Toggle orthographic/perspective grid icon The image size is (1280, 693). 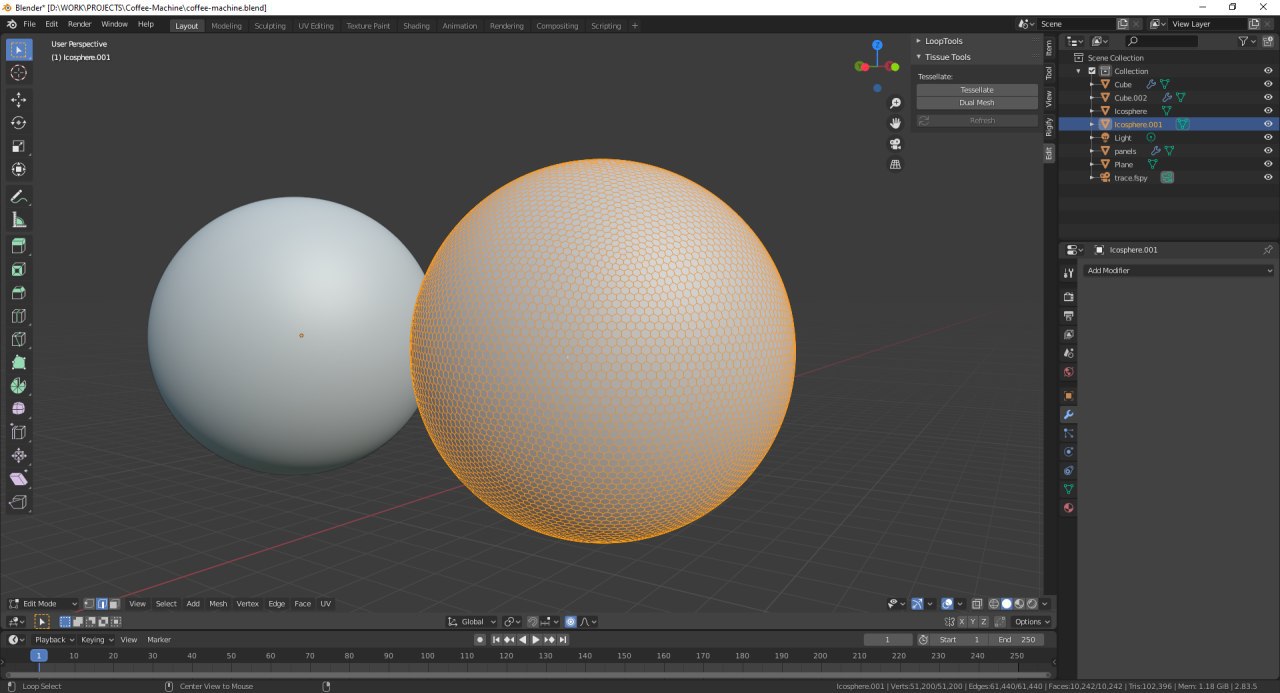pyautogui.click(x=895, y=164)
